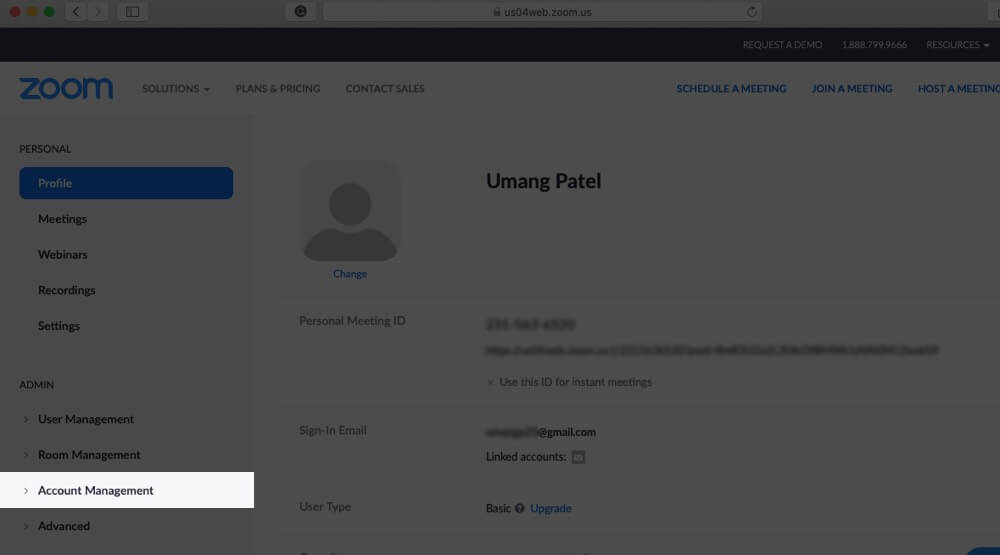Go back with Safari back arrow
Viewport: 1000px width, 555px height.
[x=76, y=11]
